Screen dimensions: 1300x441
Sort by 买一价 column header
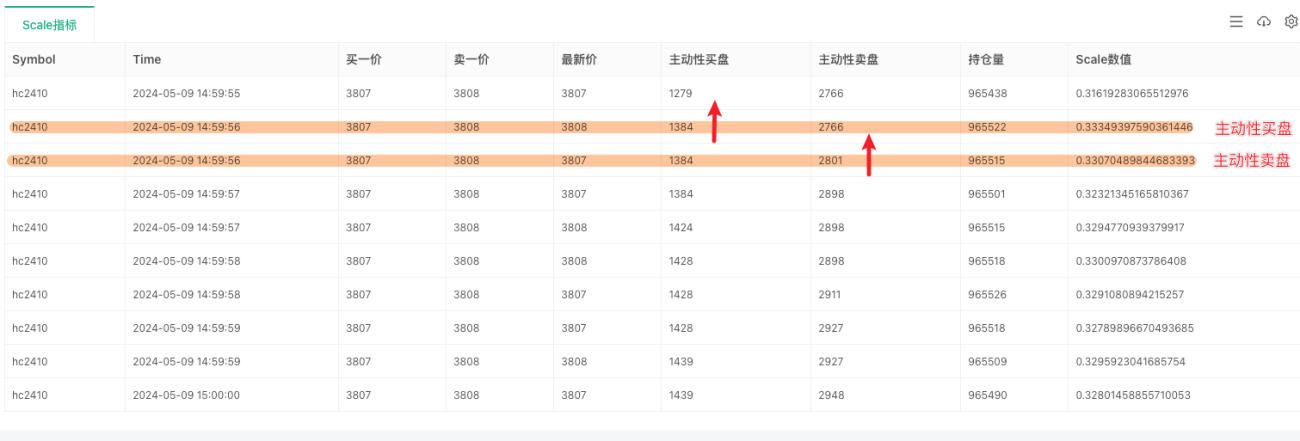(x=364, y=60)
